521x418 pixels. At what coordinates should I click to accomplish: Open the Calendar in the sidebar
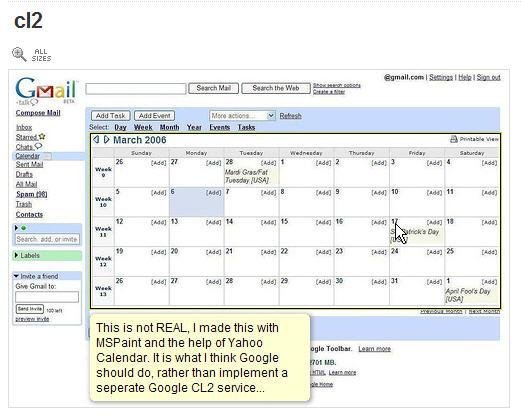coord(28,156)
